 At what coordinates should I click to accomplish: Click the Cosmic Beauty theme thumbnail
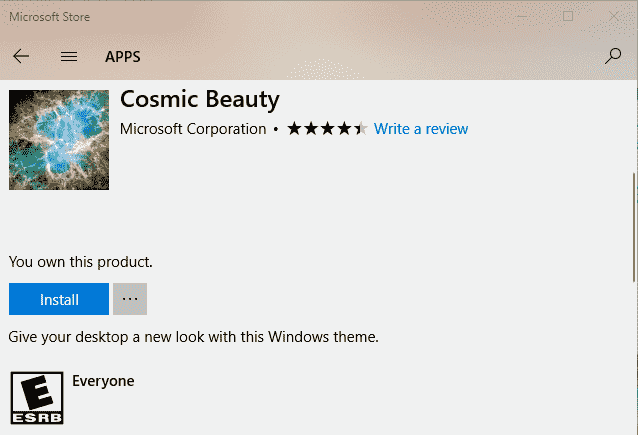[59, 140]
